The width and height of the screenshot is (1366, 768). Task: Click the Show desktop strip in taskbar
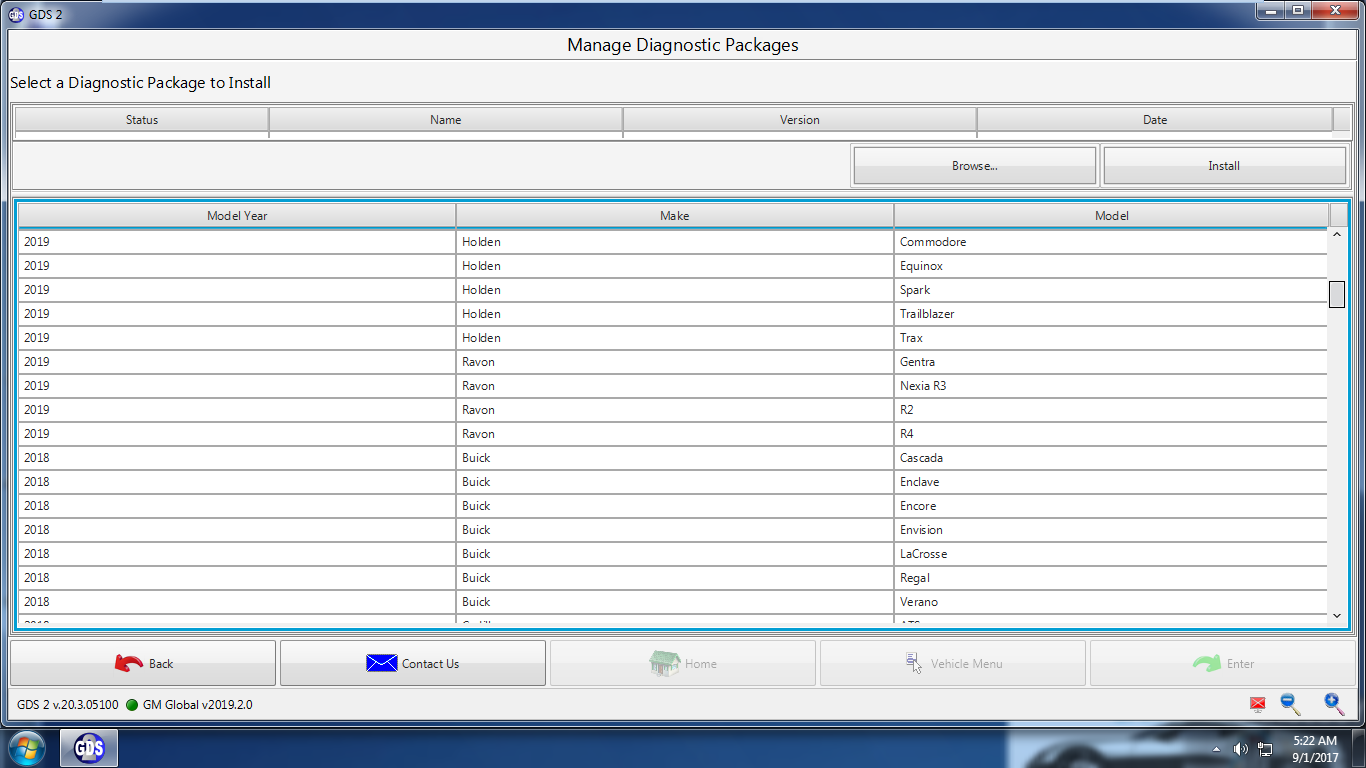[x=1359, y=748]
